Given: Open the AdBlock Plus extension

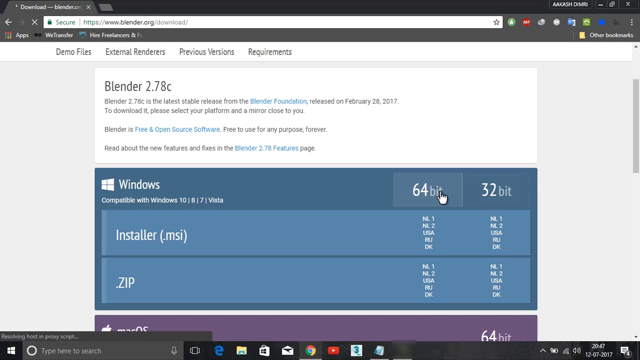Looking at the screenshot, I should point(527,22).
